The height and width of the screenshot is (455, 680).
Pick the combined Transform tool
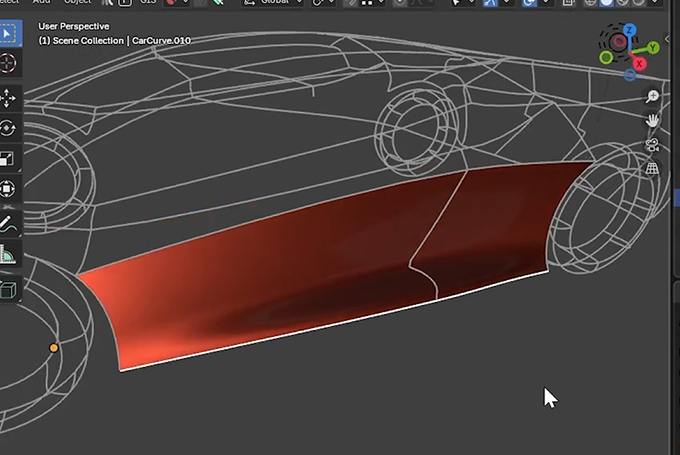click(x=7, y=189)
